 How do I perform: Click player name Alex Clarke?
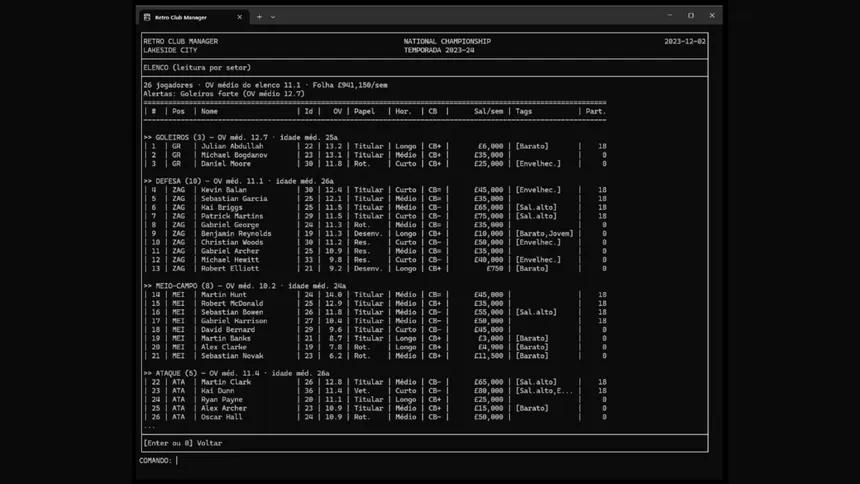(x=224, y=347)
